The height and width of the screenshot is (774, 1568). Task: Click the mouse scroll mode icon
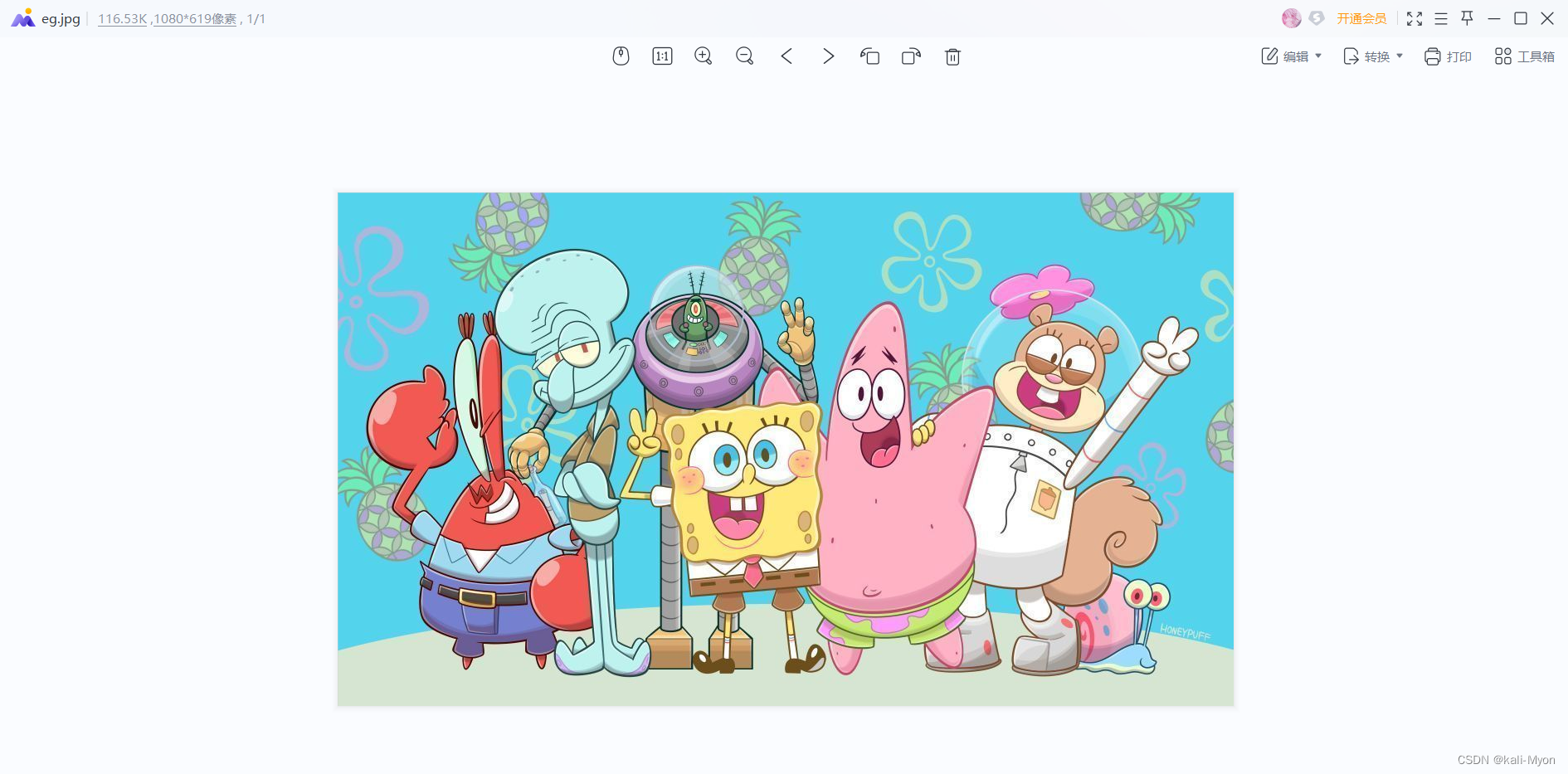pos(621,56)
